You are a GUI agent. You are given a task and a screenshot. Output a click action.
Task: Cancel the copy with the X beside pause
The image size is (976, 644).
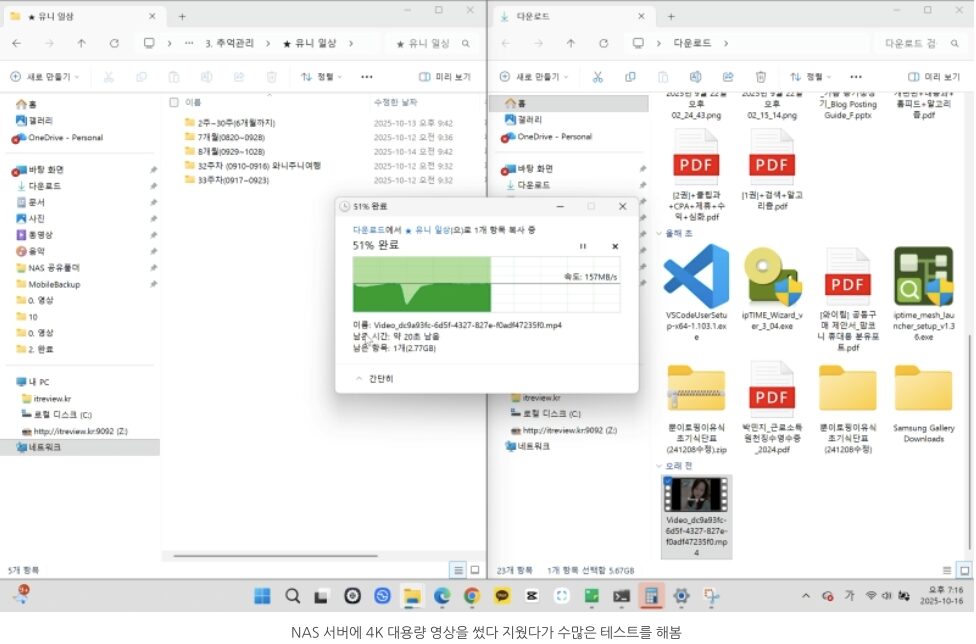click(614, 246)
